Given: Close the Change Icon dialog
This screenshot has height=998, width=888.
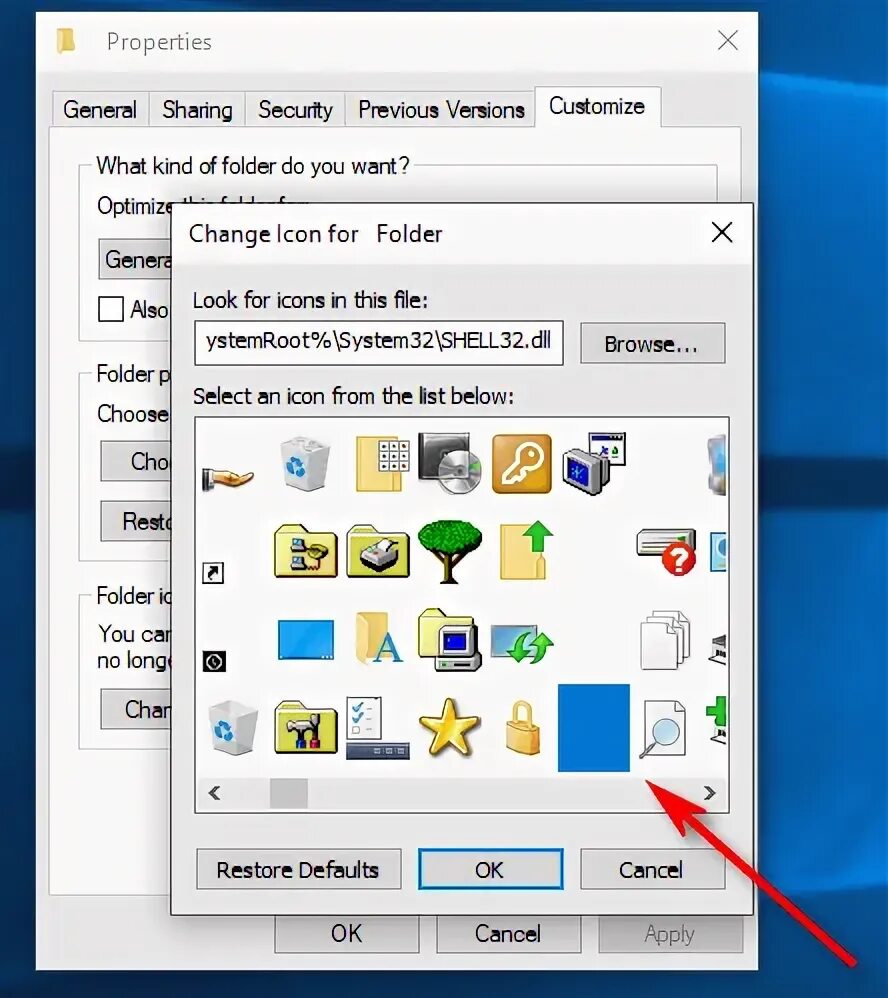Looking at the screenshot, I should pos(722,232).
